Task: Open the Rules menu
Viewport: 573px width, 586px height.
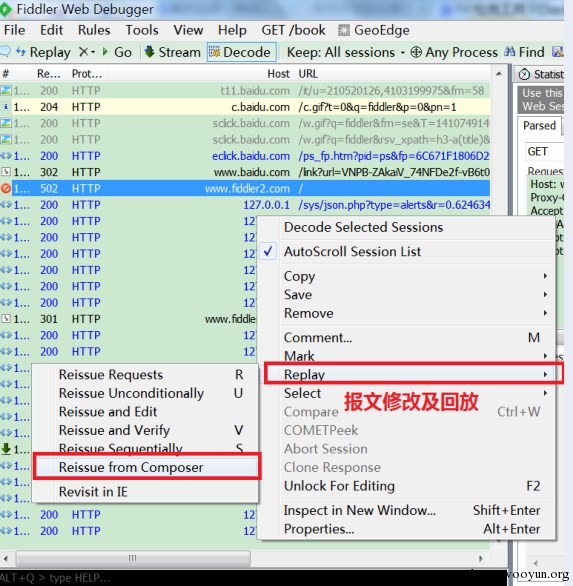Action: (x=94, y=30)
